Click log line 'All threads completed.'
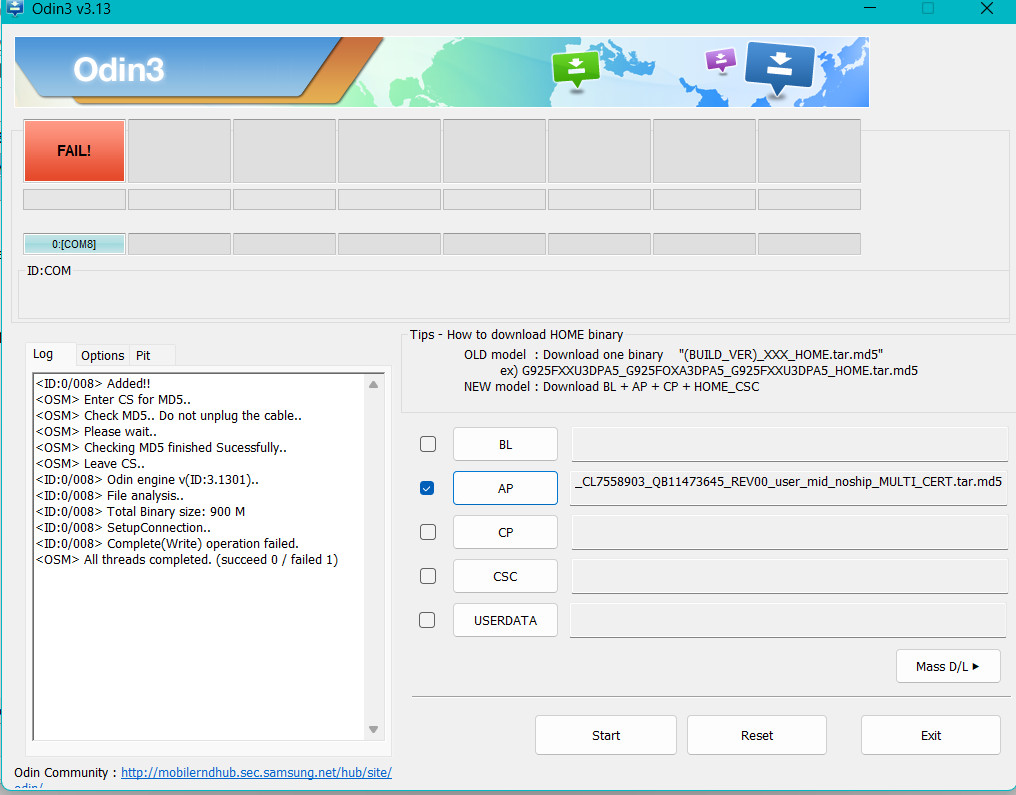The image size is (1016, 795). [x=187, y=560]
